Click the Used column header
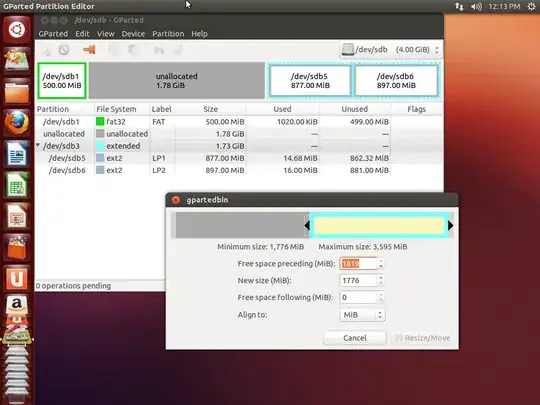The width and height of the screenshot is (540, 405). [x=282, y=109]
